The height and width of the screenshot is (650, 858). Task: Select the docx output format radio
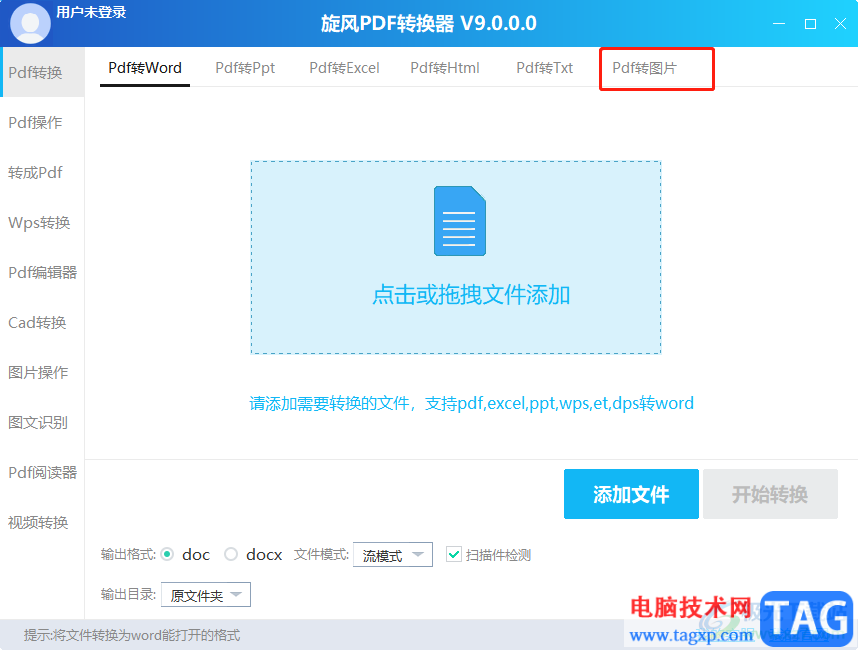point(231,554)
